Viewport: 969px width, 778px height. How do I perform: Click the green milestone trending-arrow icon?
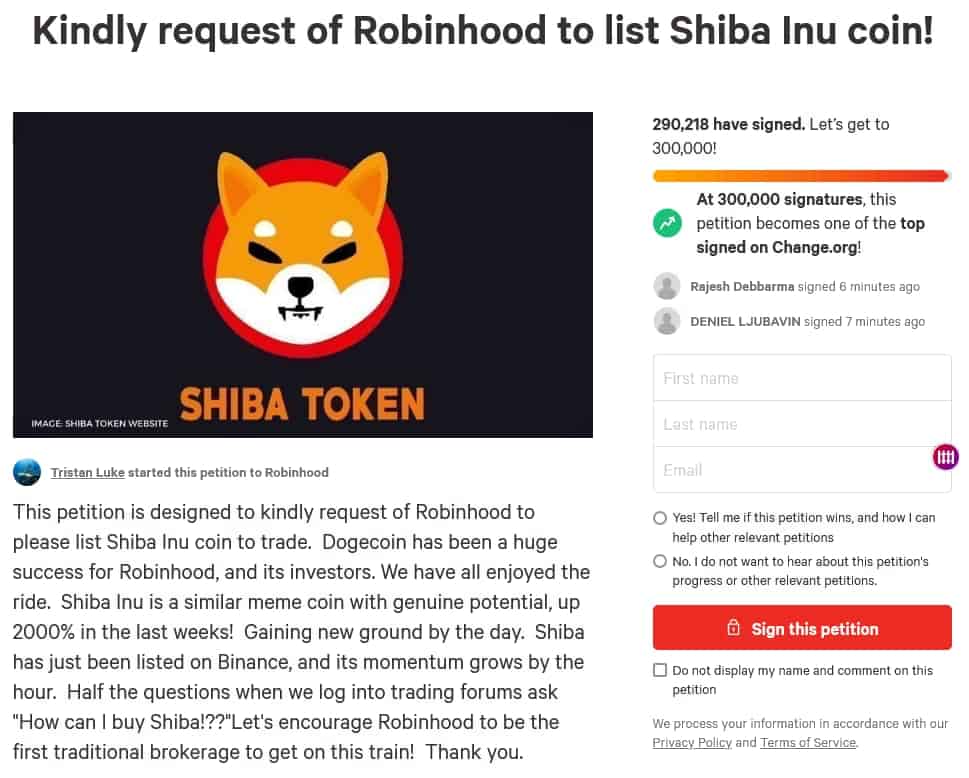666,223
